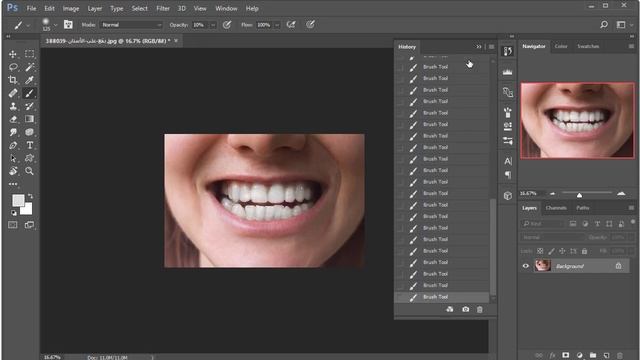
Task: Open the Image menu
Action: click(71, 8)
